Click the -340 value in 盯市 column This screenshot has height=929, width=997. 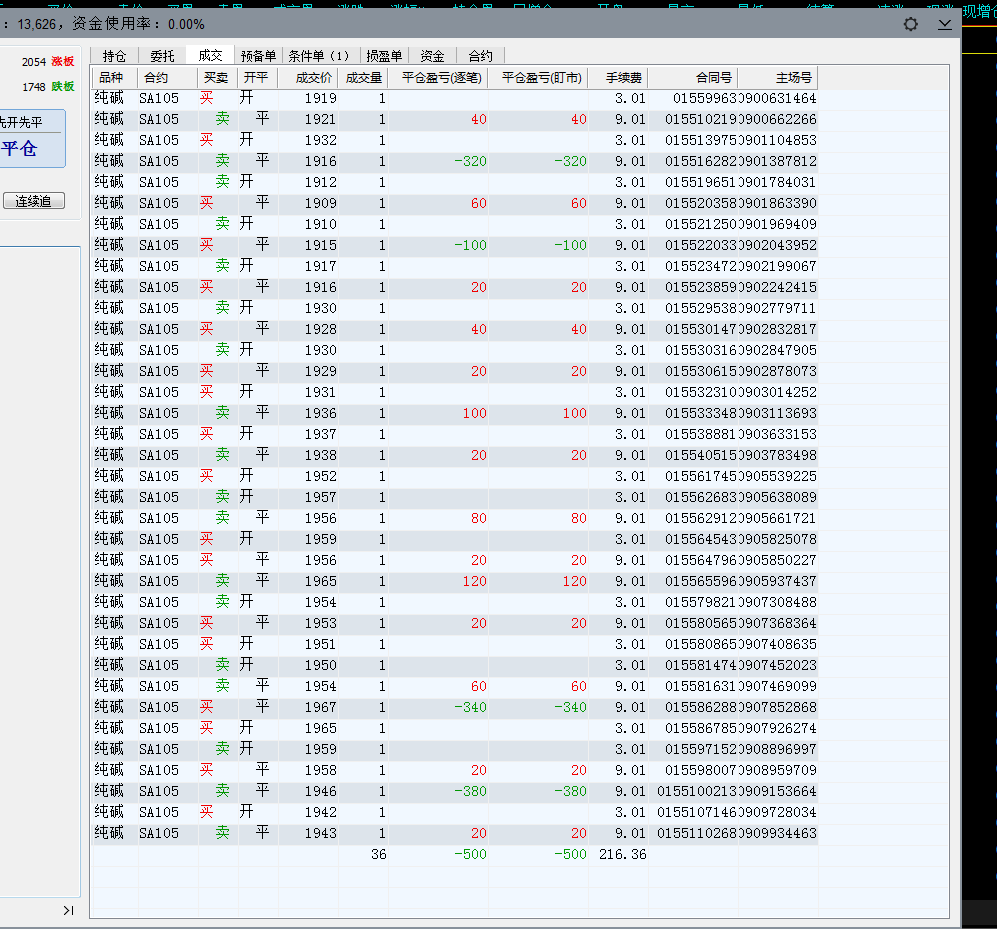570,707
